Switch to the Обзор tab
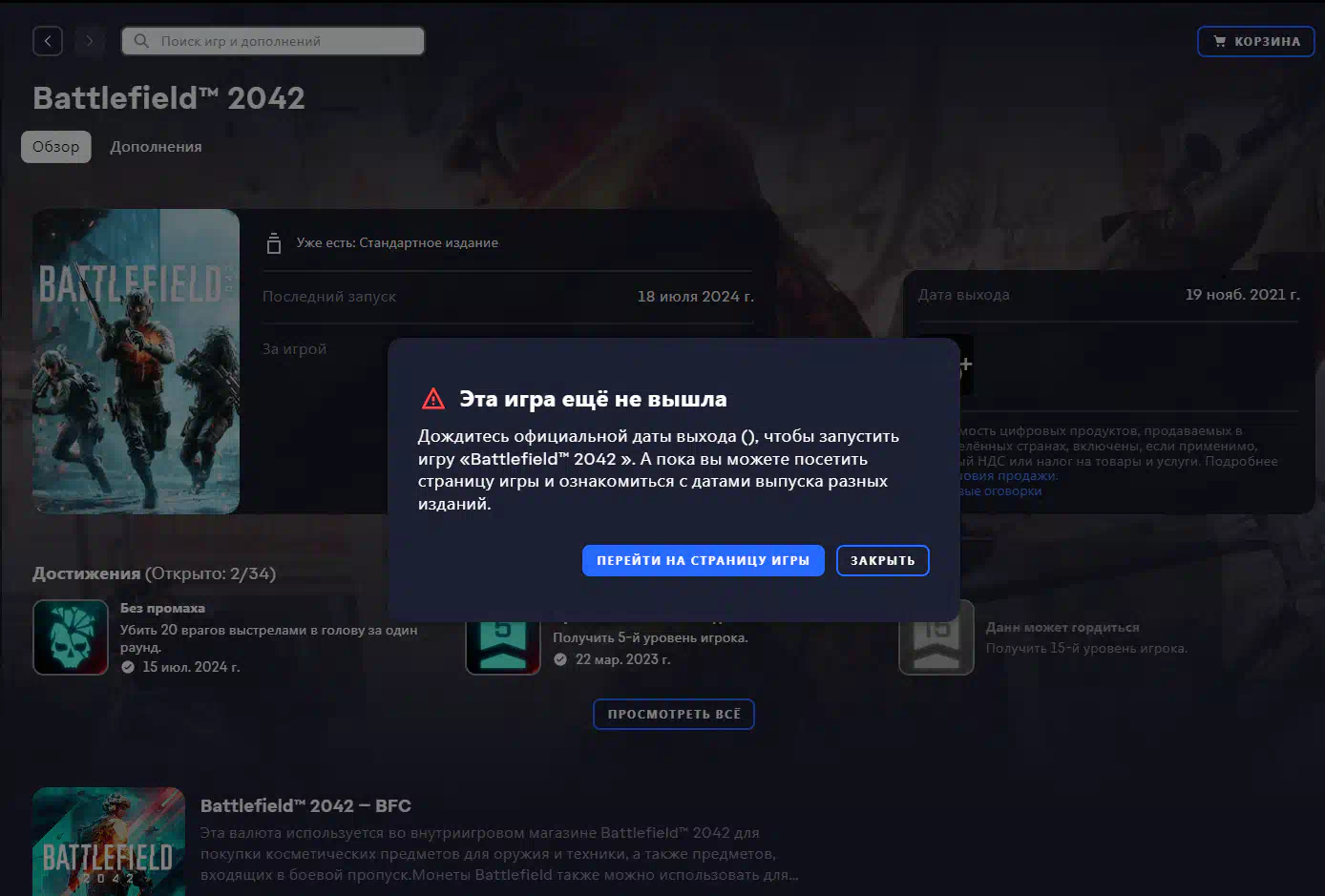The width and height of the screenshot is (1325, 896). (x=56, y=147)
